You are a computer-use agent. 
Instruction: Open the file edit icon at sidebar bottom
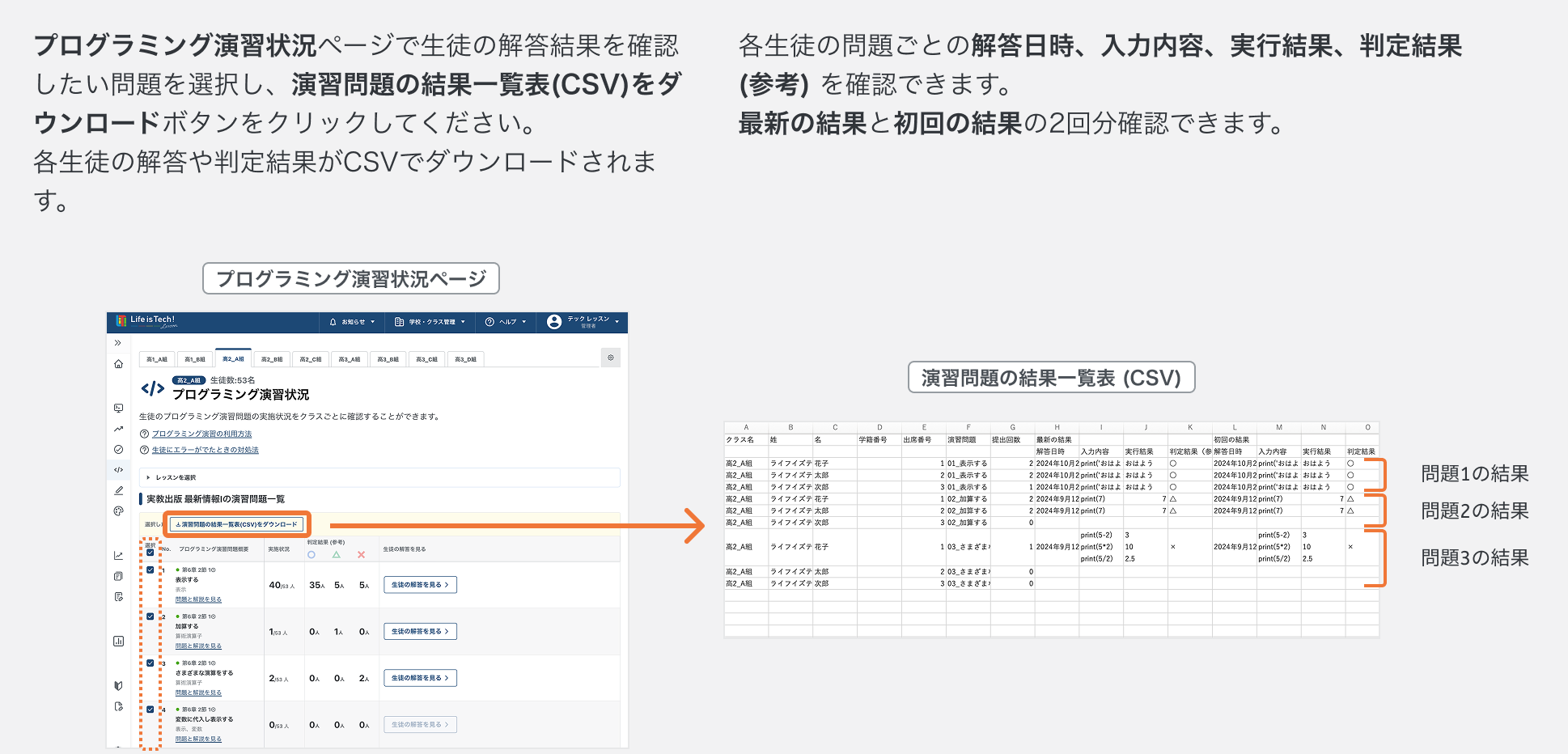tap(118, 706)
